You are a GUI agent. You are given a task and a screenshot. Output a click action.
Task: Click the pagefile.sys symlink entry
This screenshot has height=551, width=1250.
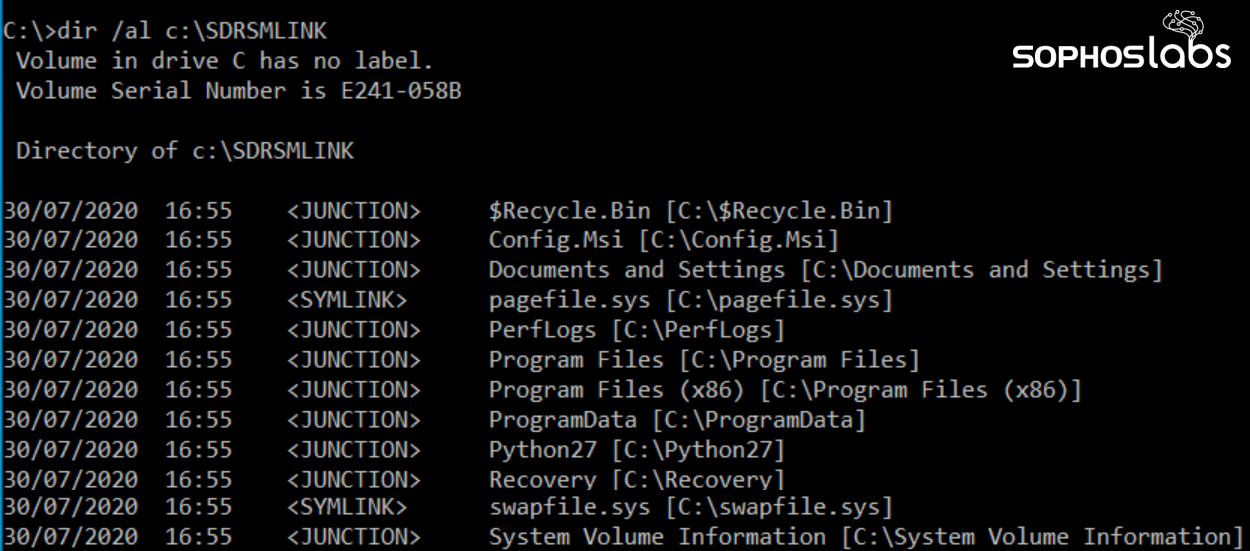coord(690,300)
